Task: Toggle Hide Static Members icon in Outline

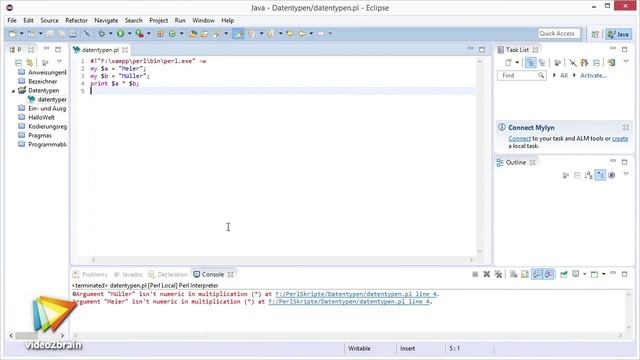Action: (x=611, y=175)
